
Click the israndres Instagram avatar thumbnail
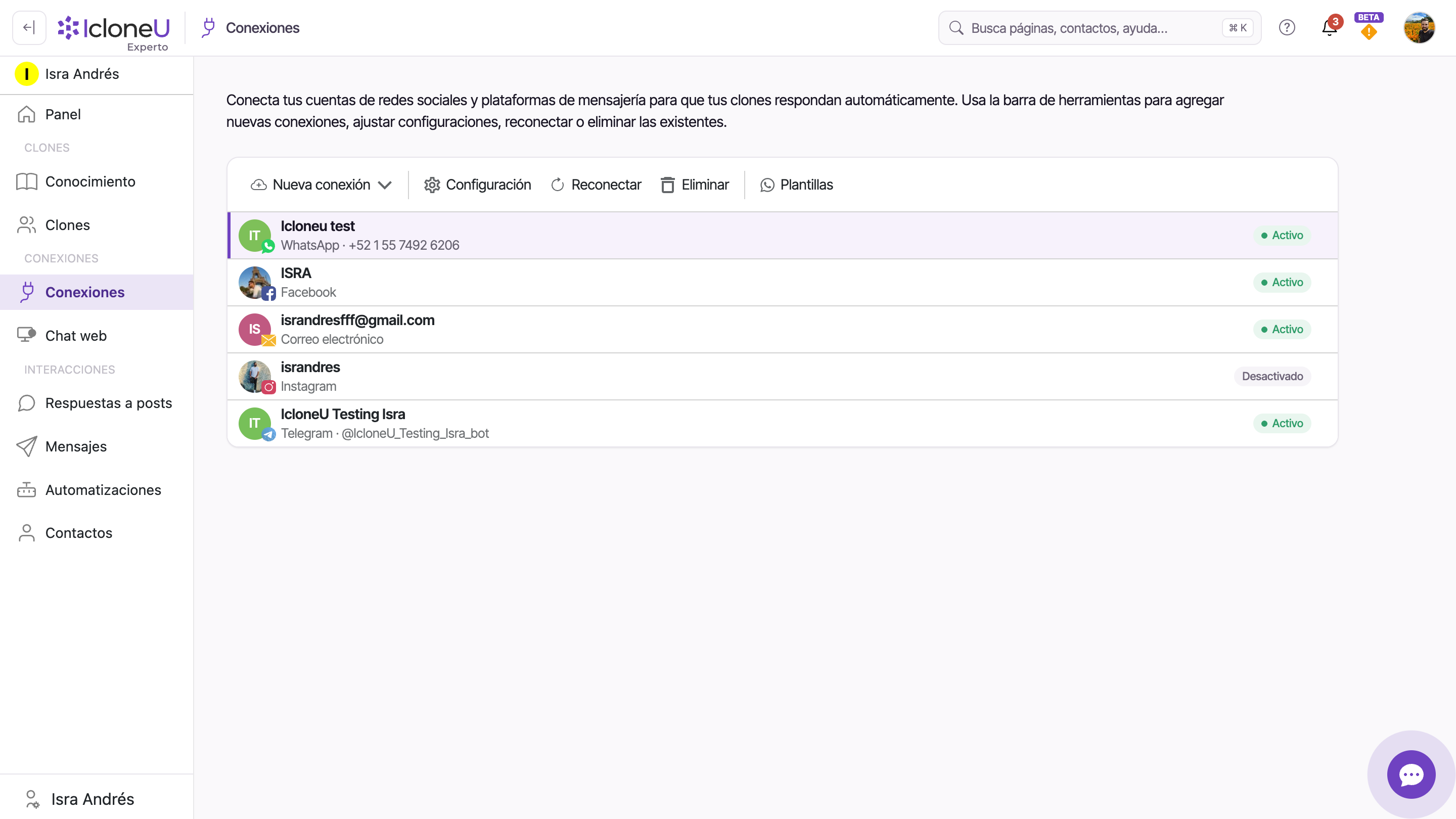[x=255, y=377]
